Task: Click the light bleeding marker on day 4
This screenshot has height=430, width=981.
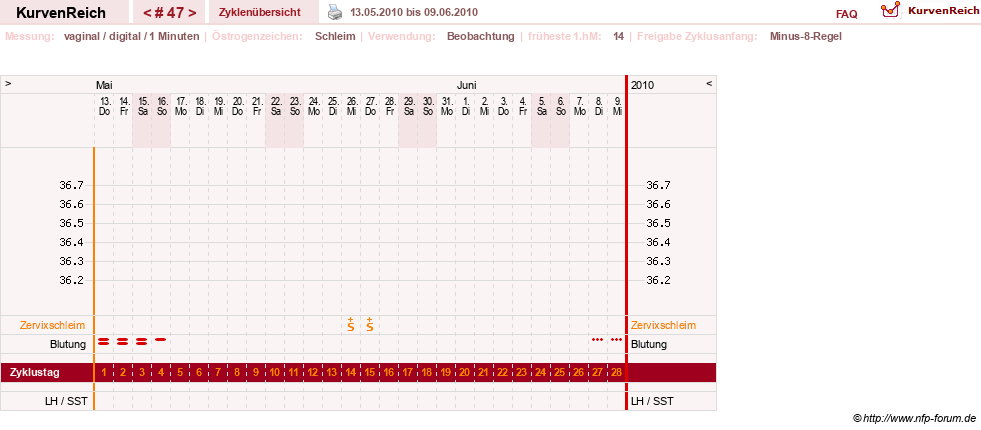Action: click(x=161, y=339)
